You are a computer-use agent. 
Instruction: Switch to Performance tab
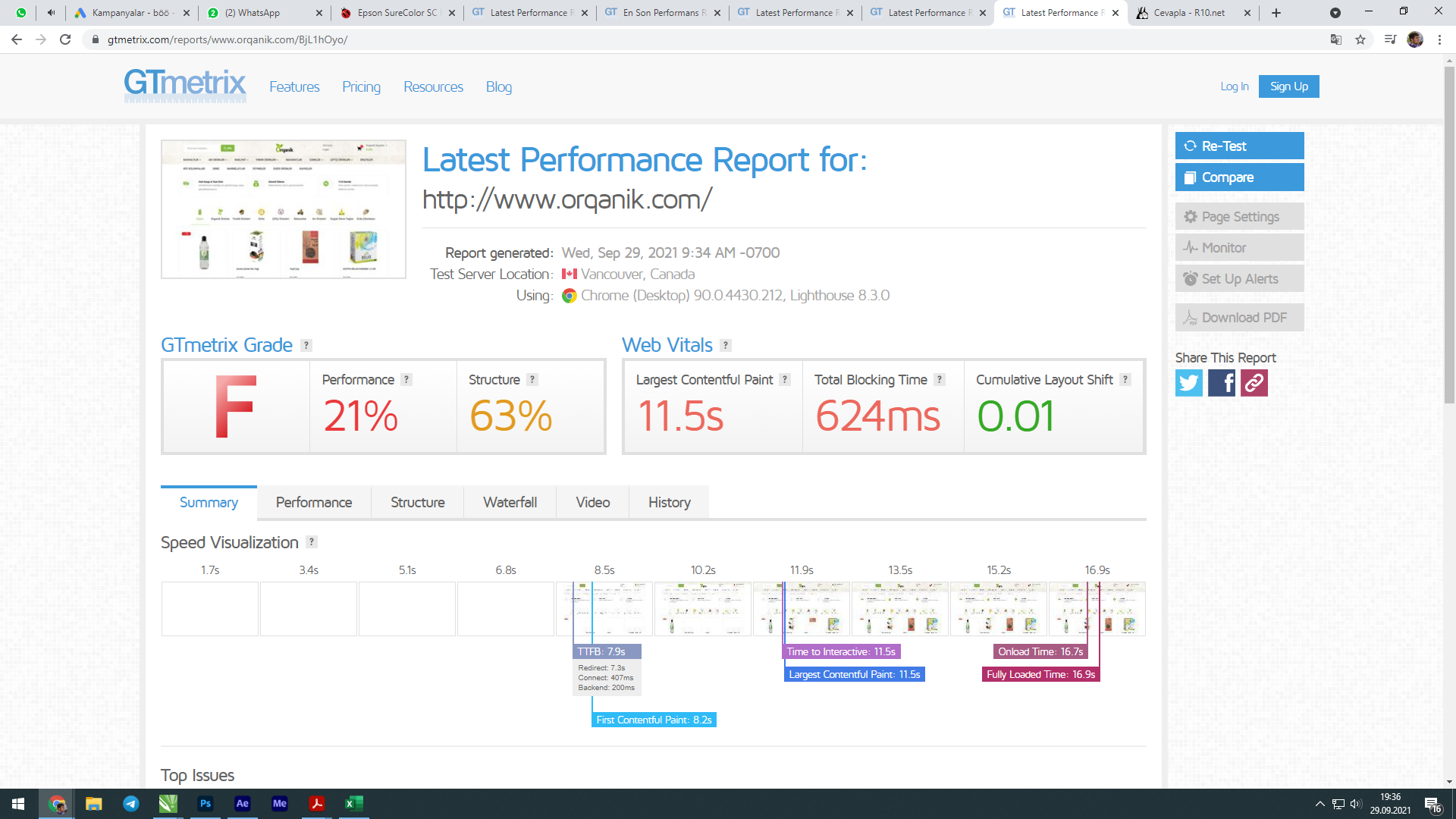(314, 502)
